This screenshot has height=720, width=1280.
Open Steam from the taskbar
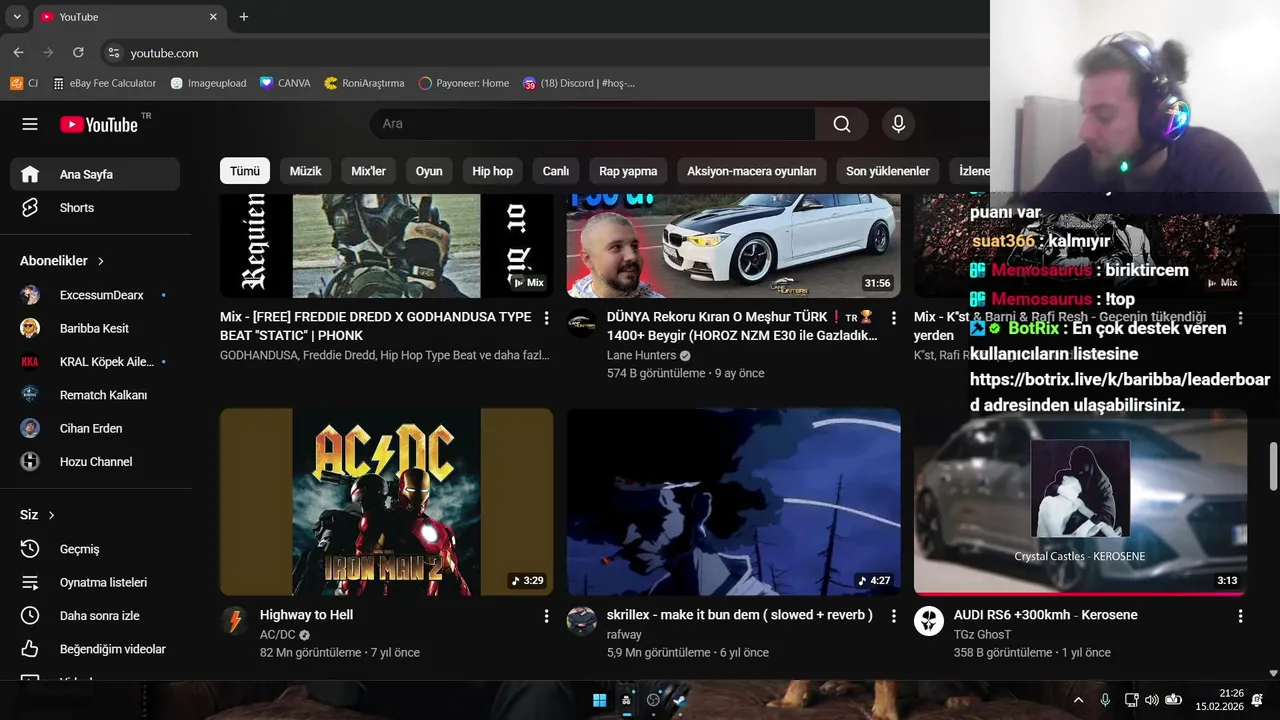[680, 700]
